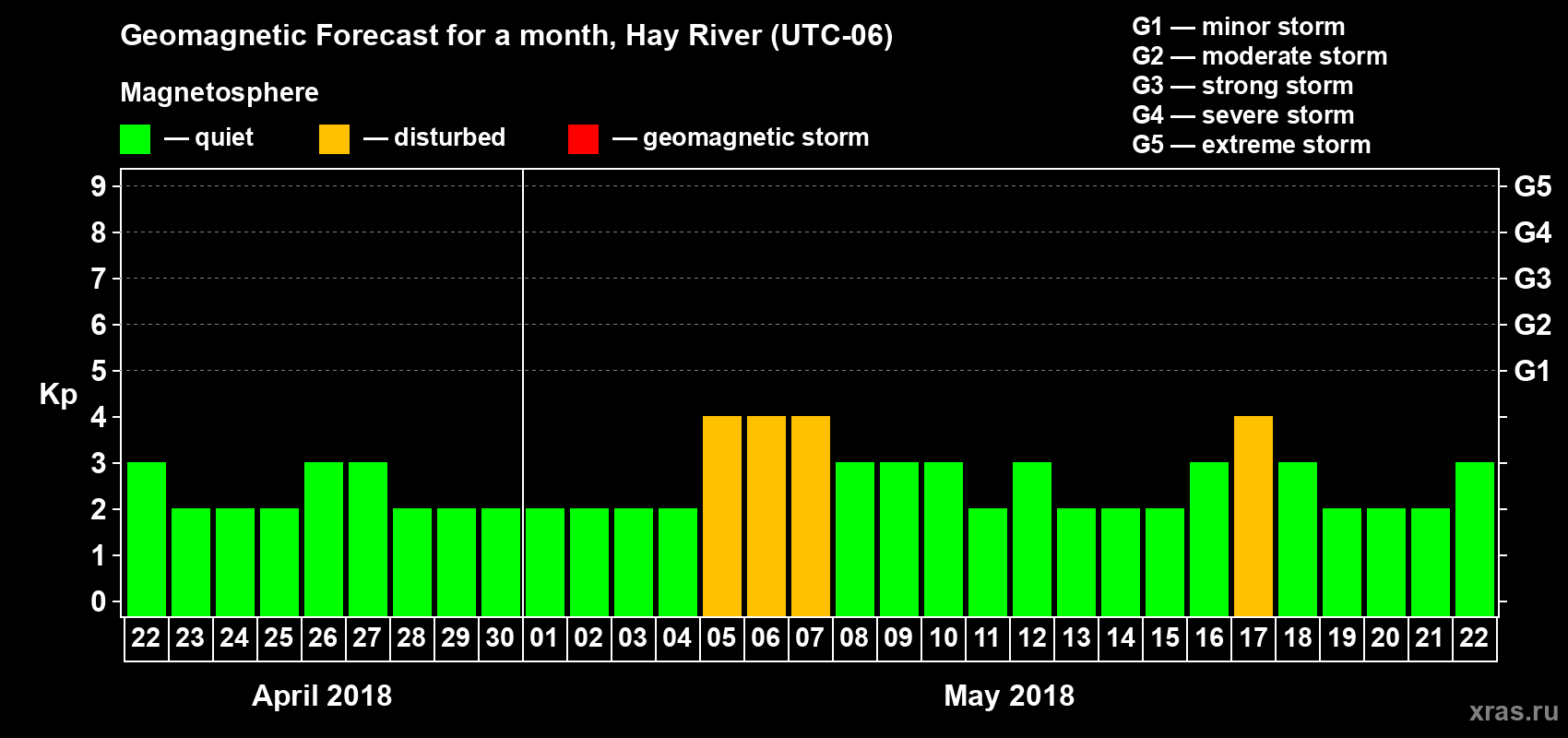
Task: Click 'G5 — extreme storm' legend line
Action: 1251,145
